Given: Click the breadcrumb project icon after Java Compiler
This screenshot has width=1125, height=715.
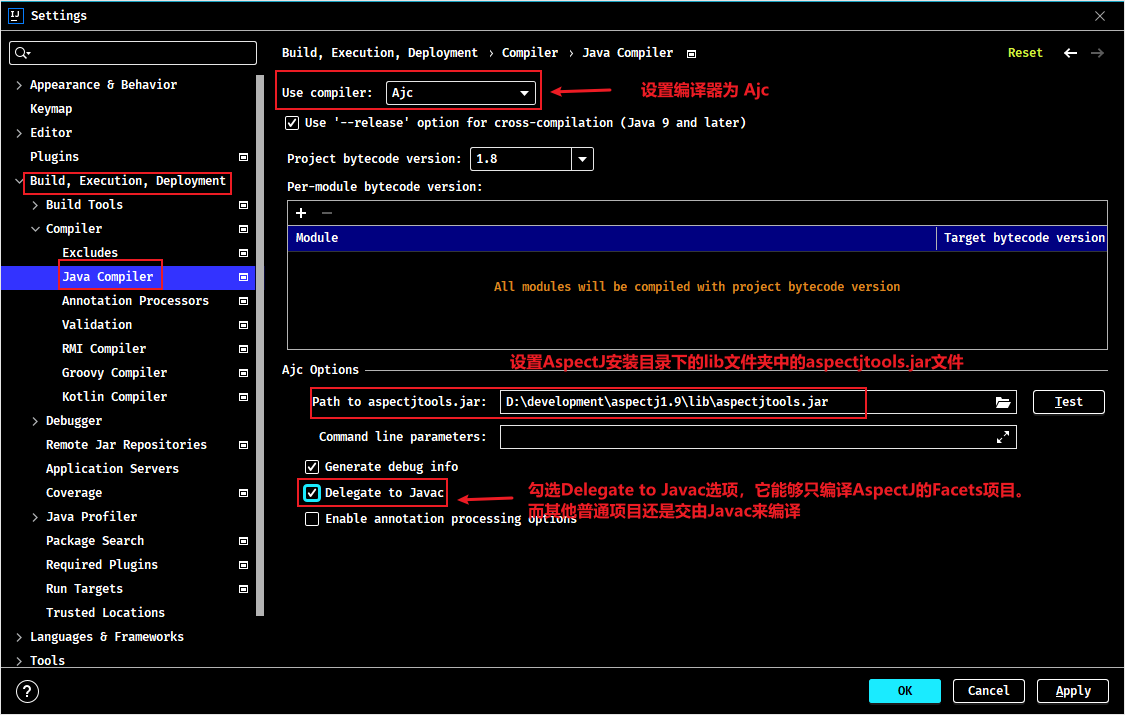Looking at the screenshot, I should click(691, 54).
